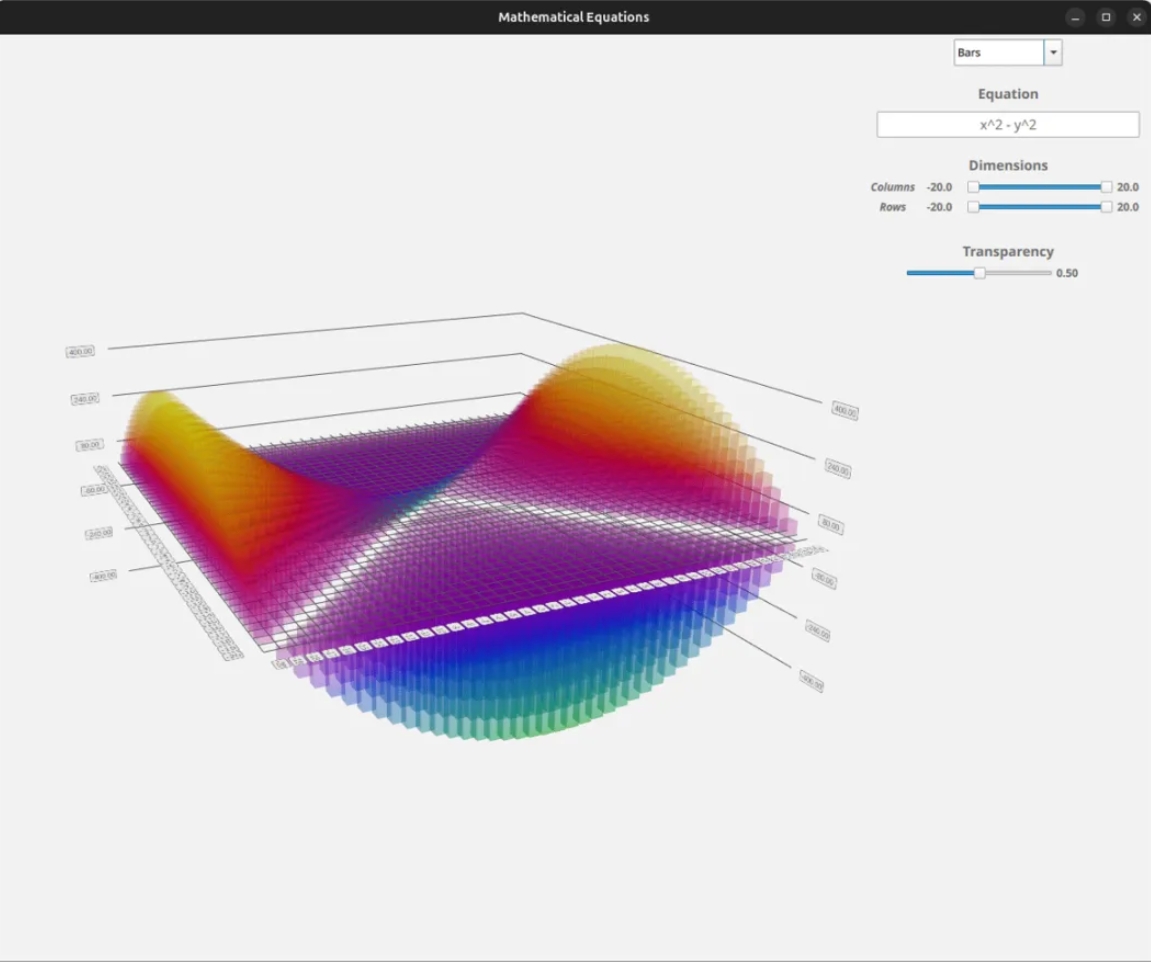Open the Bars graph type combo box
The height and width of the screenshot is (962, 1151).
pos(999,53)
